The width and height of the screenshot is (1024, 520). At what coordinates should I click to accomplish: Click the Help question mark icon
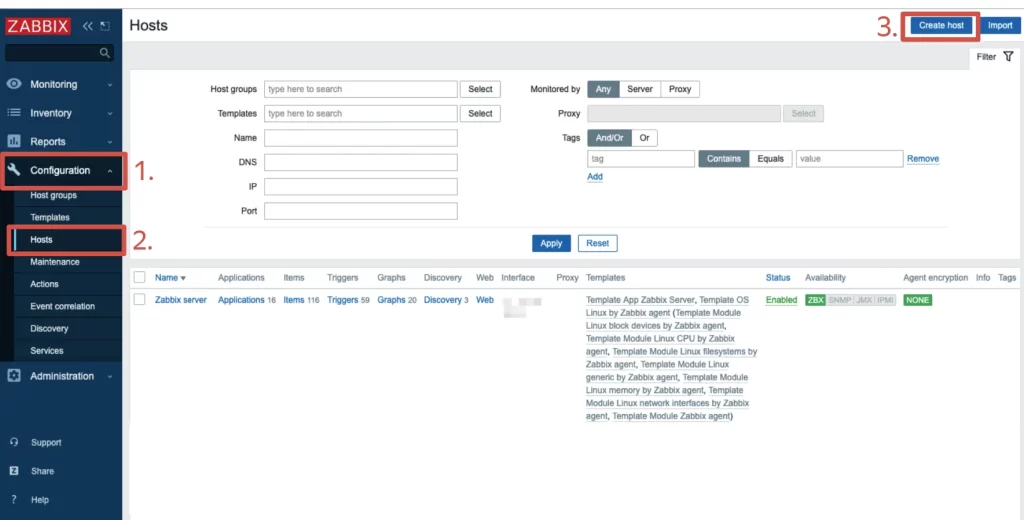point(14,500)
